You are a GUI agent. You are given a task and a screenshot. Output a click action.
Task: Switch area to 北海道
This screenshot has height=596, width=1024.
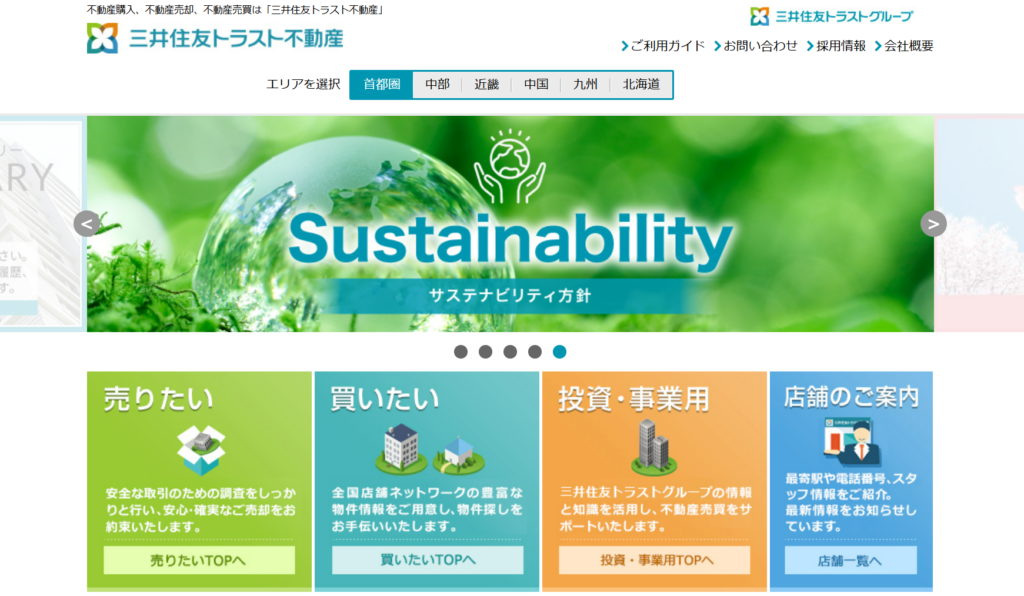(641, 85)
